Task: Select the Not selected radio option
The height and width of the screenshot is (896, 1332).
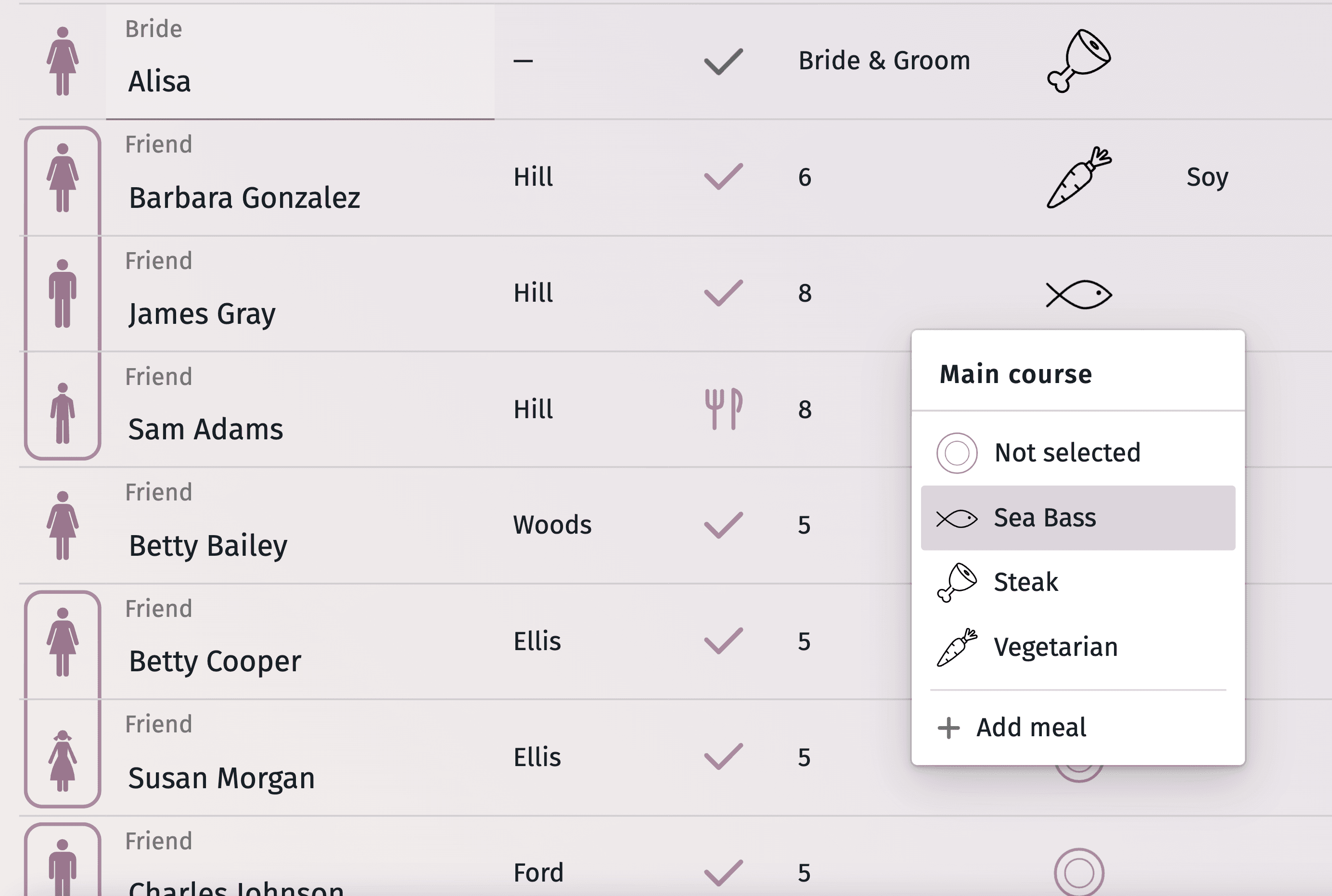Action: click(957, 453)
